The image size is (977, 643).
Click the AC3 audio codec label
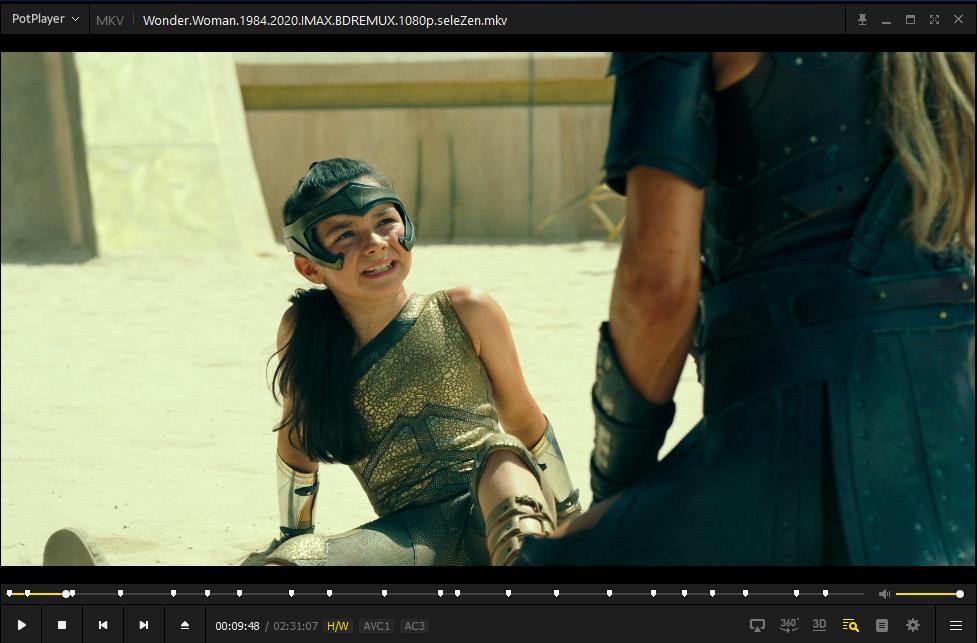[x=414, y=626]
